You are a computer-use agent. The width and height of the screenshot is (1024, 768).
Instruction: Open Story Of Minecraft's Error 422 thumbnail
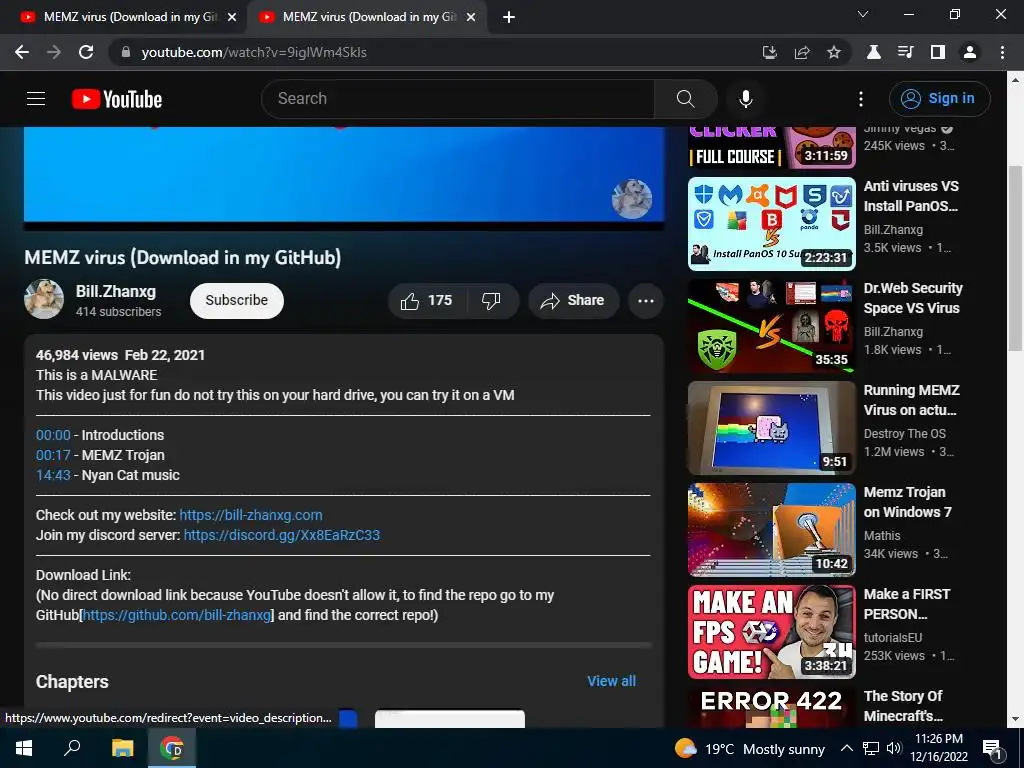[771, 707]
